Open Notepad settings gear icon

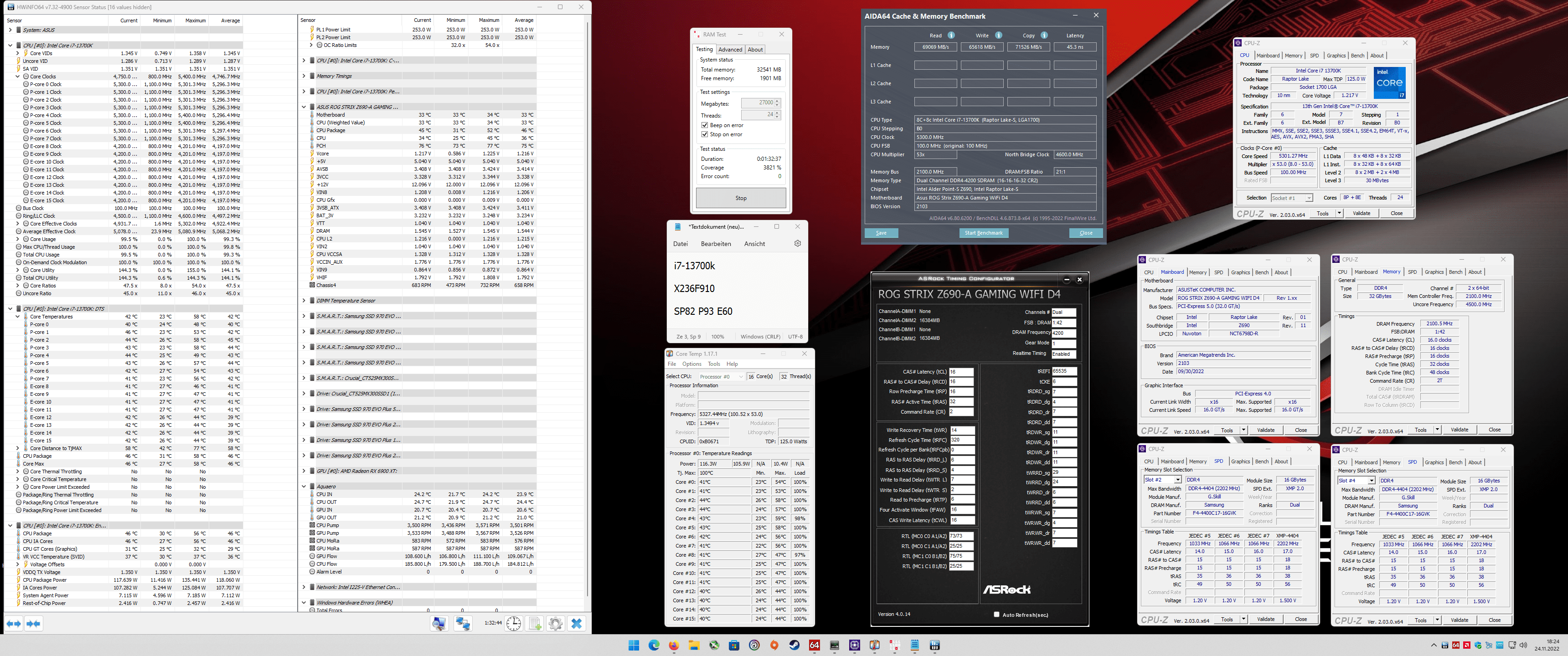(x=797, y=243)
